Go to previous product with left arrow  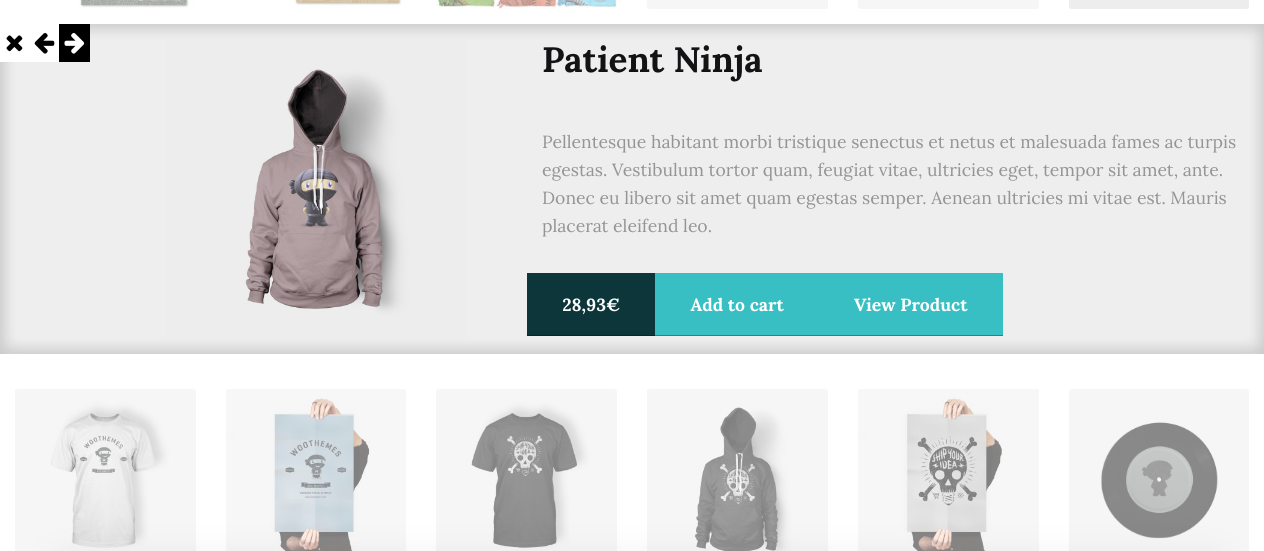[44, 43]
